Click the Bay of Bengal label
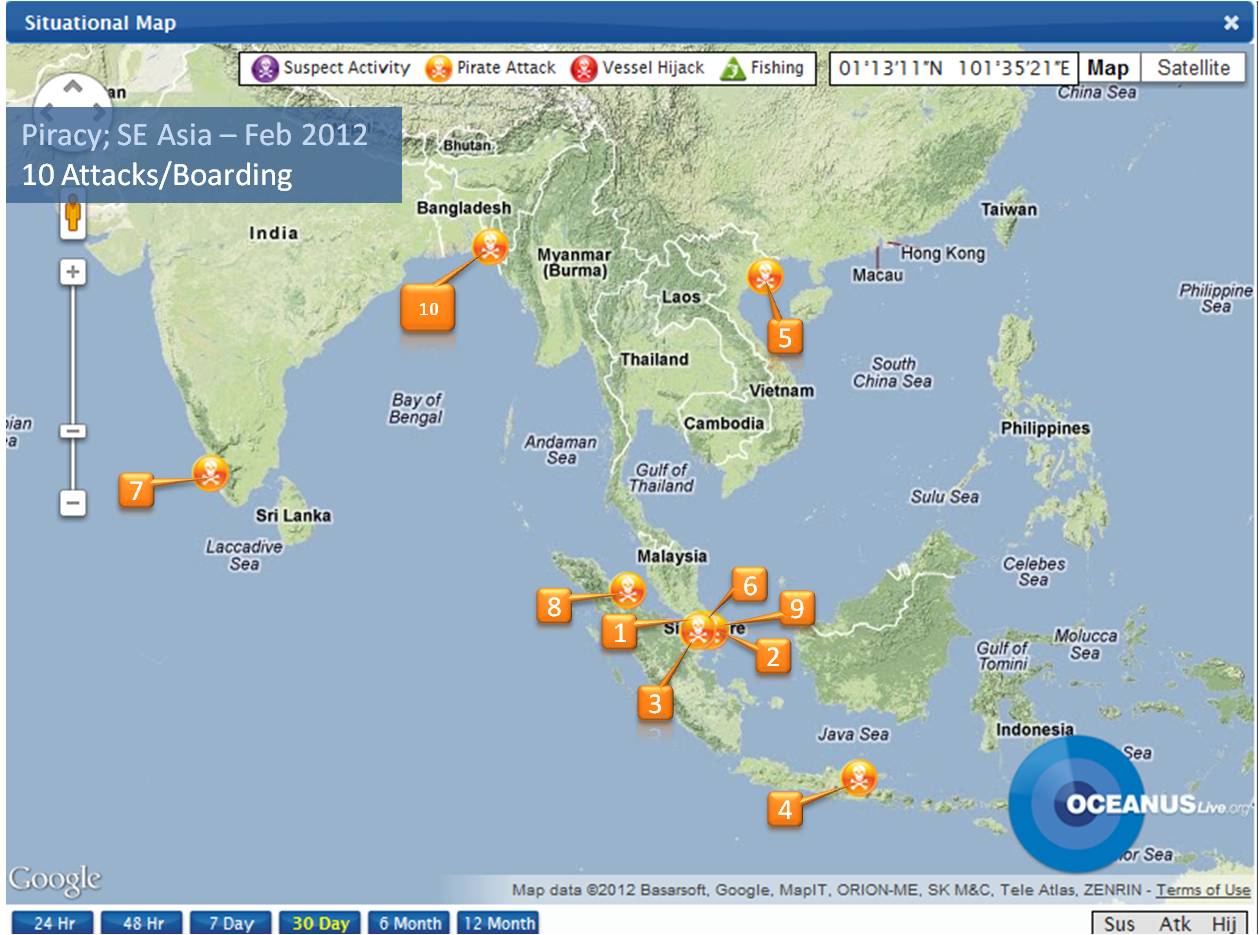This screenshot has height=935, width=1259. pos(415,408)
